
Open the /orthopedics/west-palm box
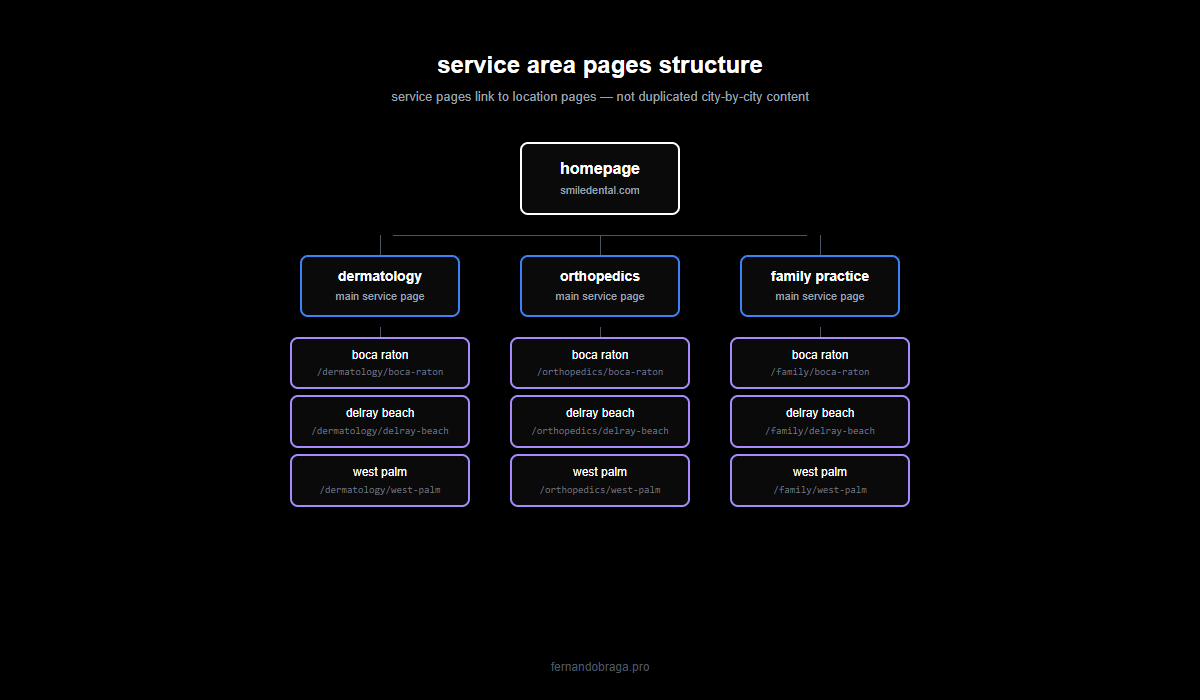(x=600, y=480)
